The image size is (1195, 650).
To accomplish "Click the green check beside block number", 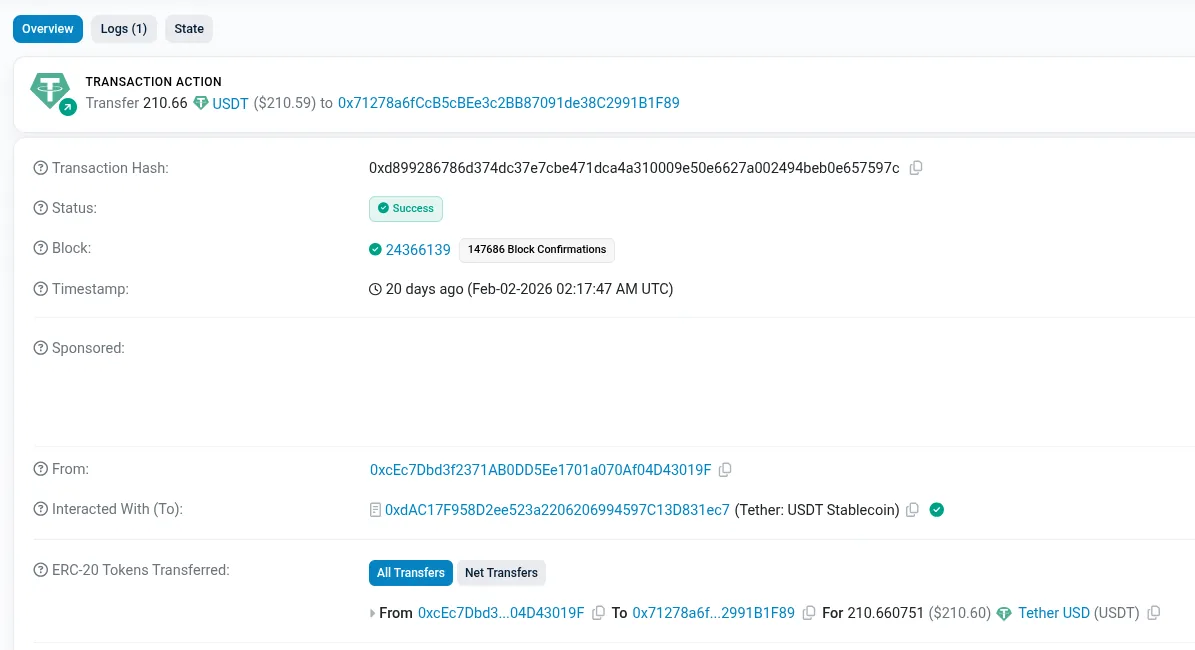I will 374,249.
